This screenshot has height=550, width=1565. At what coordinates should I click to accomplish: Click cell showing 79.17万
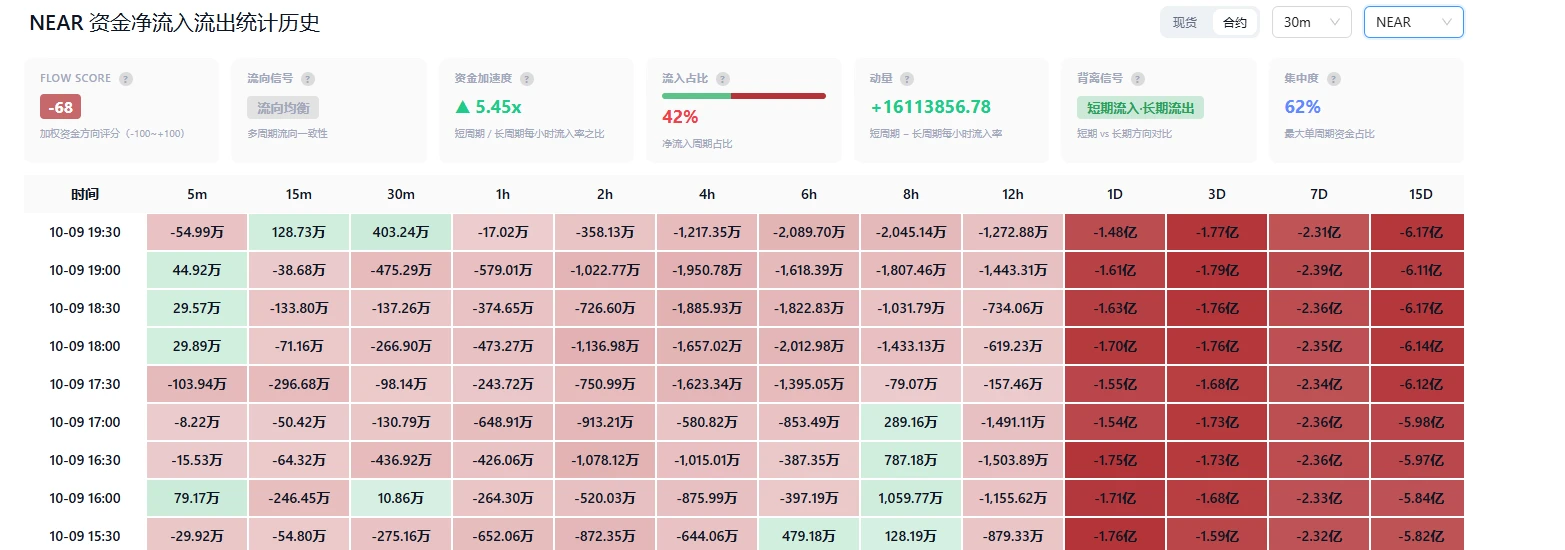pos(197,498)
